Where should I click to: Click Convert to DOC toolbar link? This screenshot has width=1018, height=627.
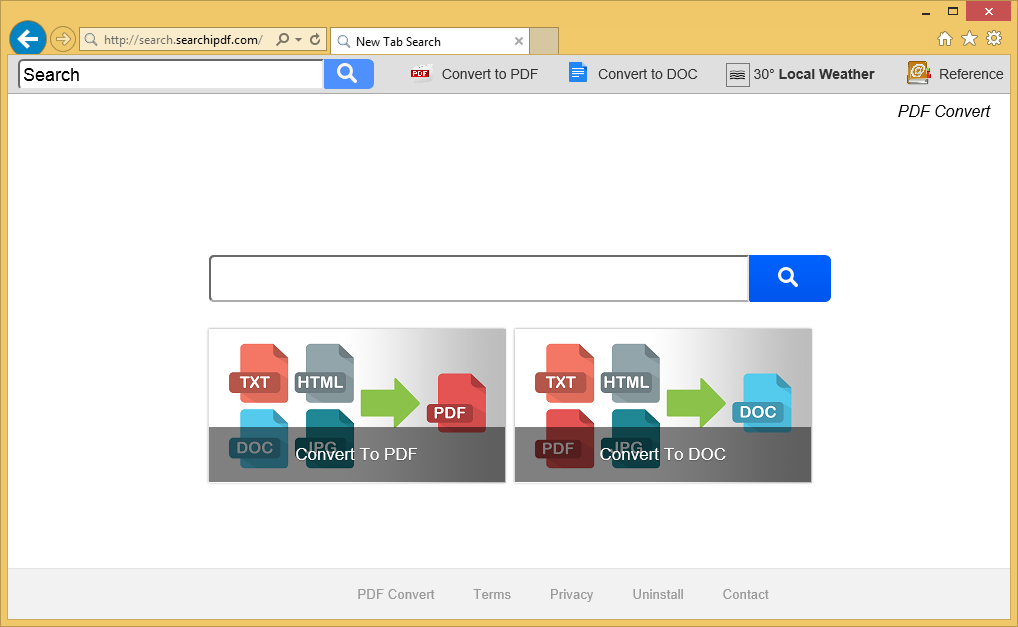pyautogui.click(x=633, y=74)
